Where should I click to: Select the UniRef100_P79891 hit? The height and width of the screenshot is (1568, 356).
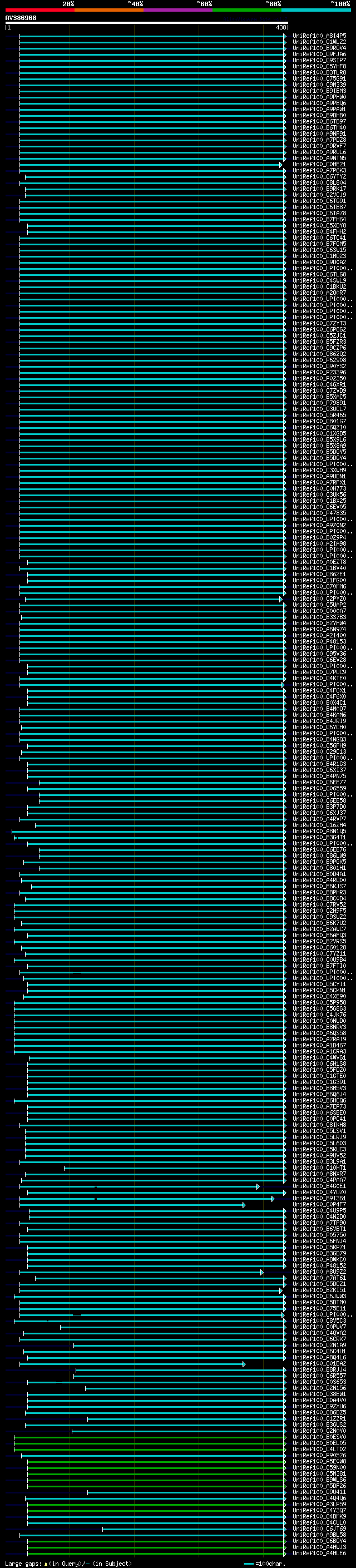pos(319,403)
